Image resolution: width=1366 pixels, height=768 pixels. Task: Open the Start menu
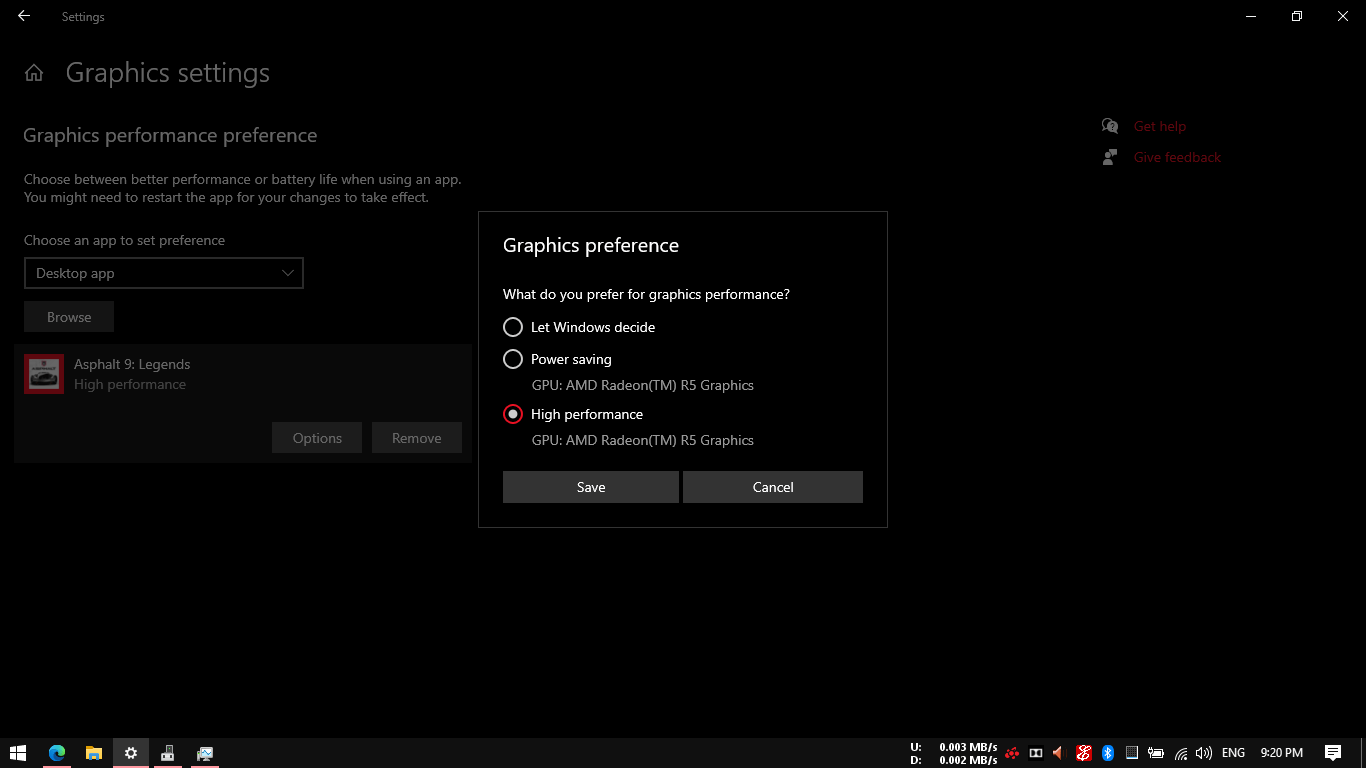coord(19,752)
